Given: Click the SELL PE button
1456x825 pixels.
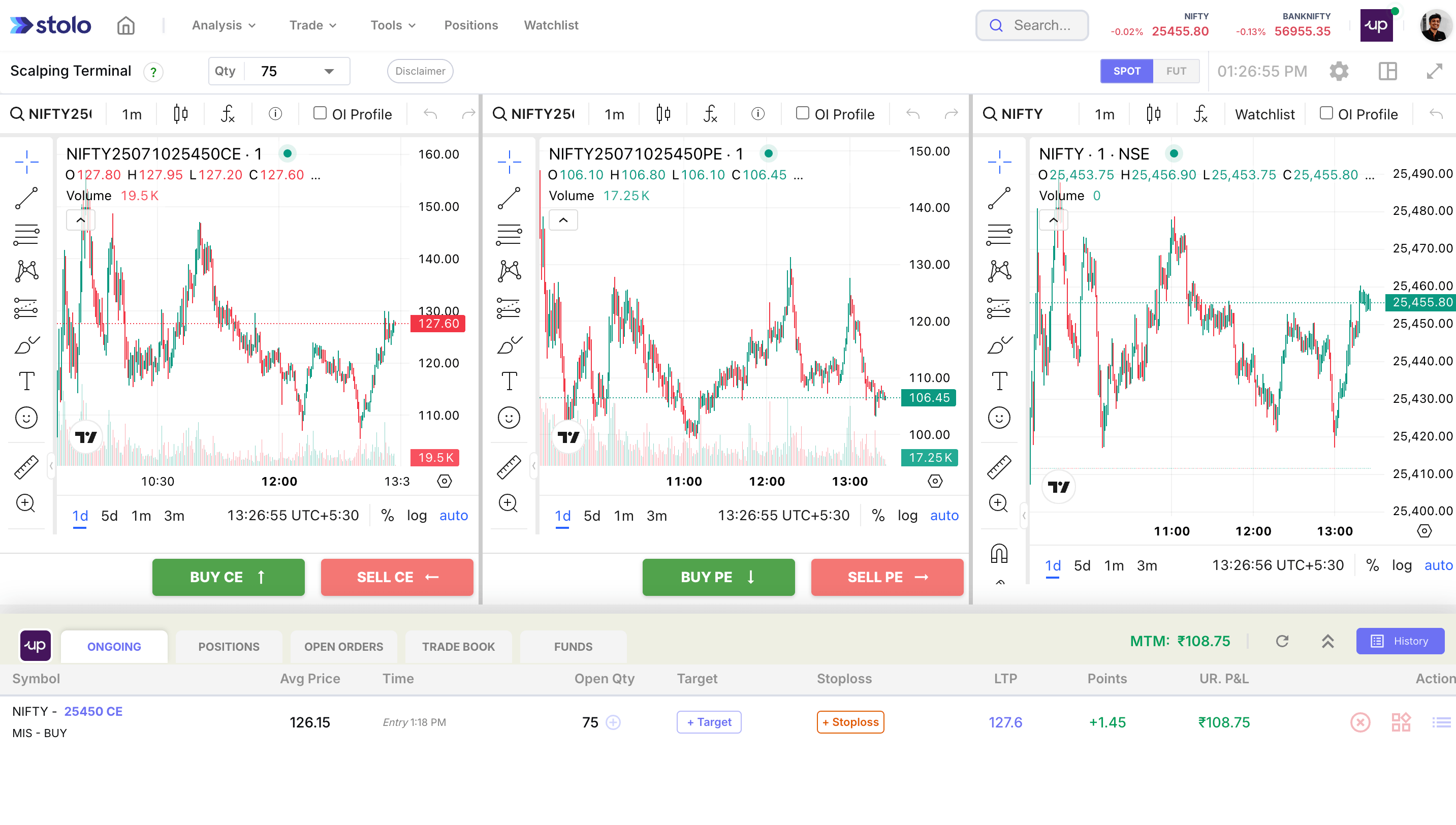Looking at the screenshot, I should pyautogui.click(x=887, y=577).
